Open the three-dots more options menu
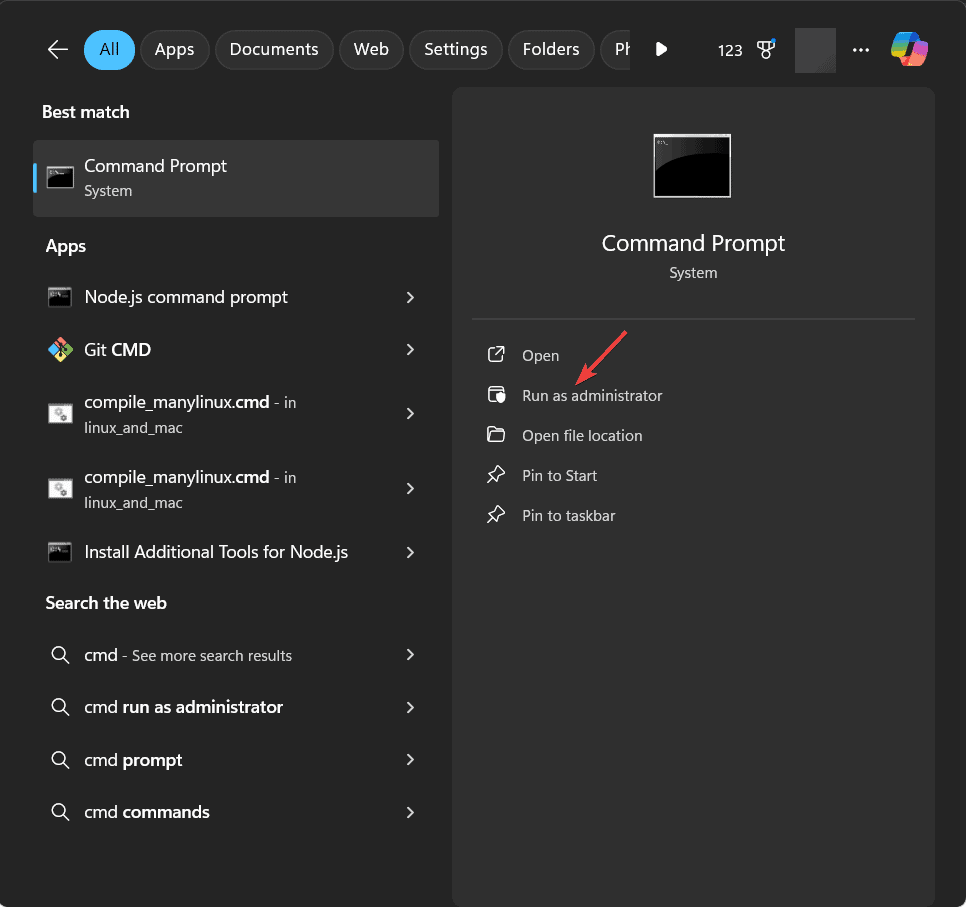Screen dimensions: 966x907 (861, 50)
